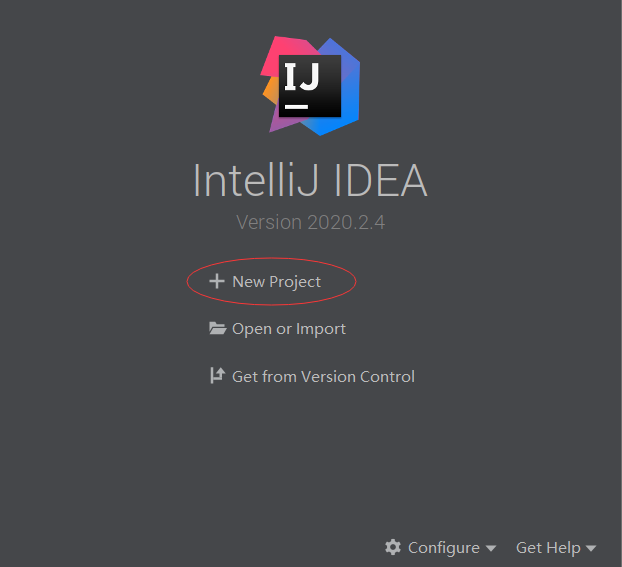Image resolution: width=622 pixels, height=567 pixels.
Task: Choose Get from Version Control
Action: (x=323, y=376)
